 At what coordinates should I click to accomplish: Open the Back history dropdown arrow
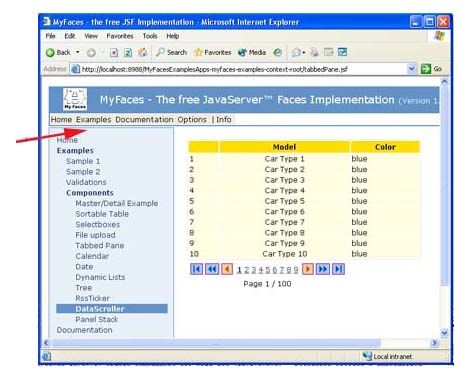coord(78,52)
